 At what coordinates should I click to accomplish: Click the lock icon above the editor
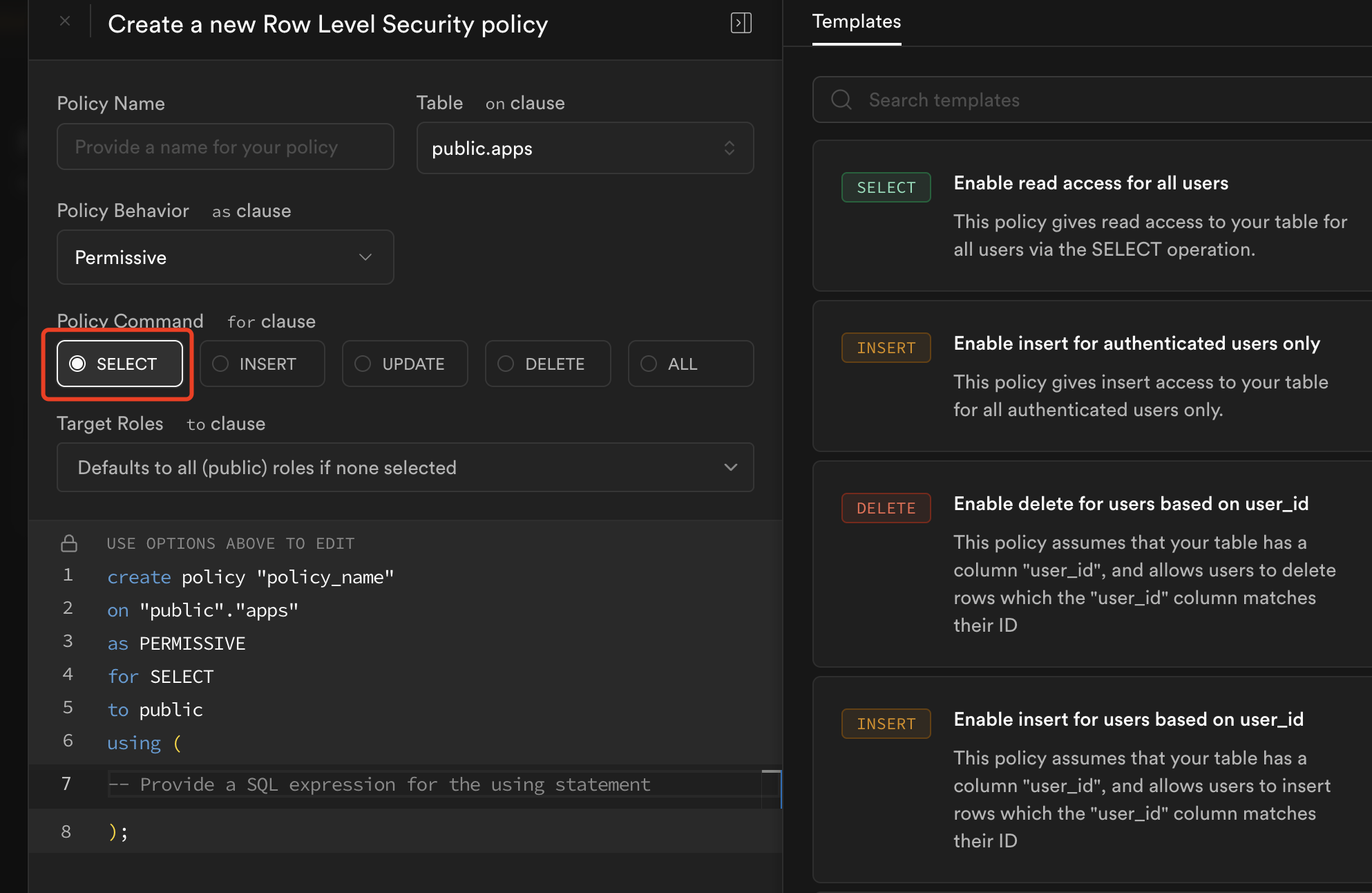pos(69,543)
